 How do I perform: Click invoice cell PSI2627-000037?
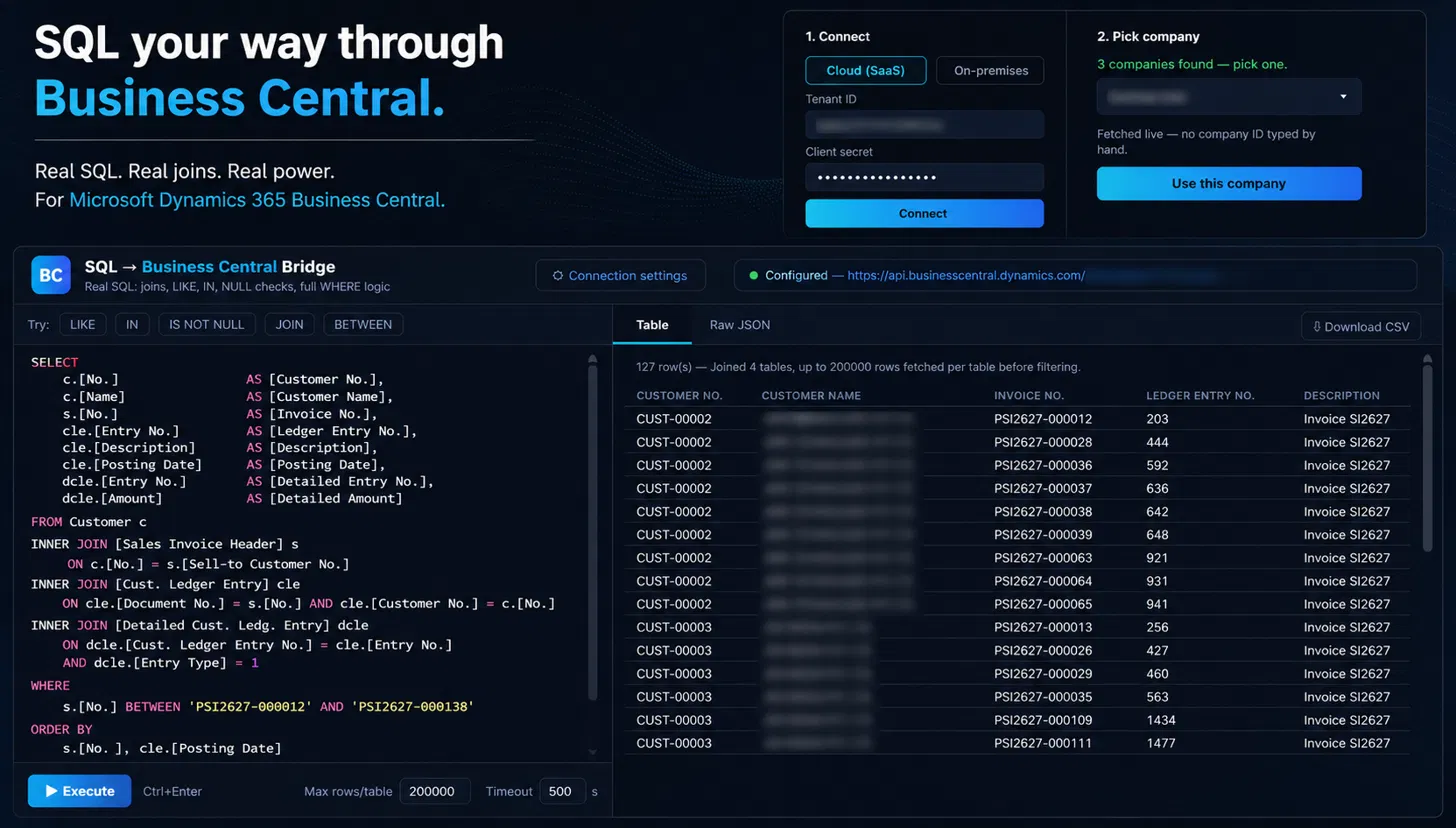click(1043, 488)
